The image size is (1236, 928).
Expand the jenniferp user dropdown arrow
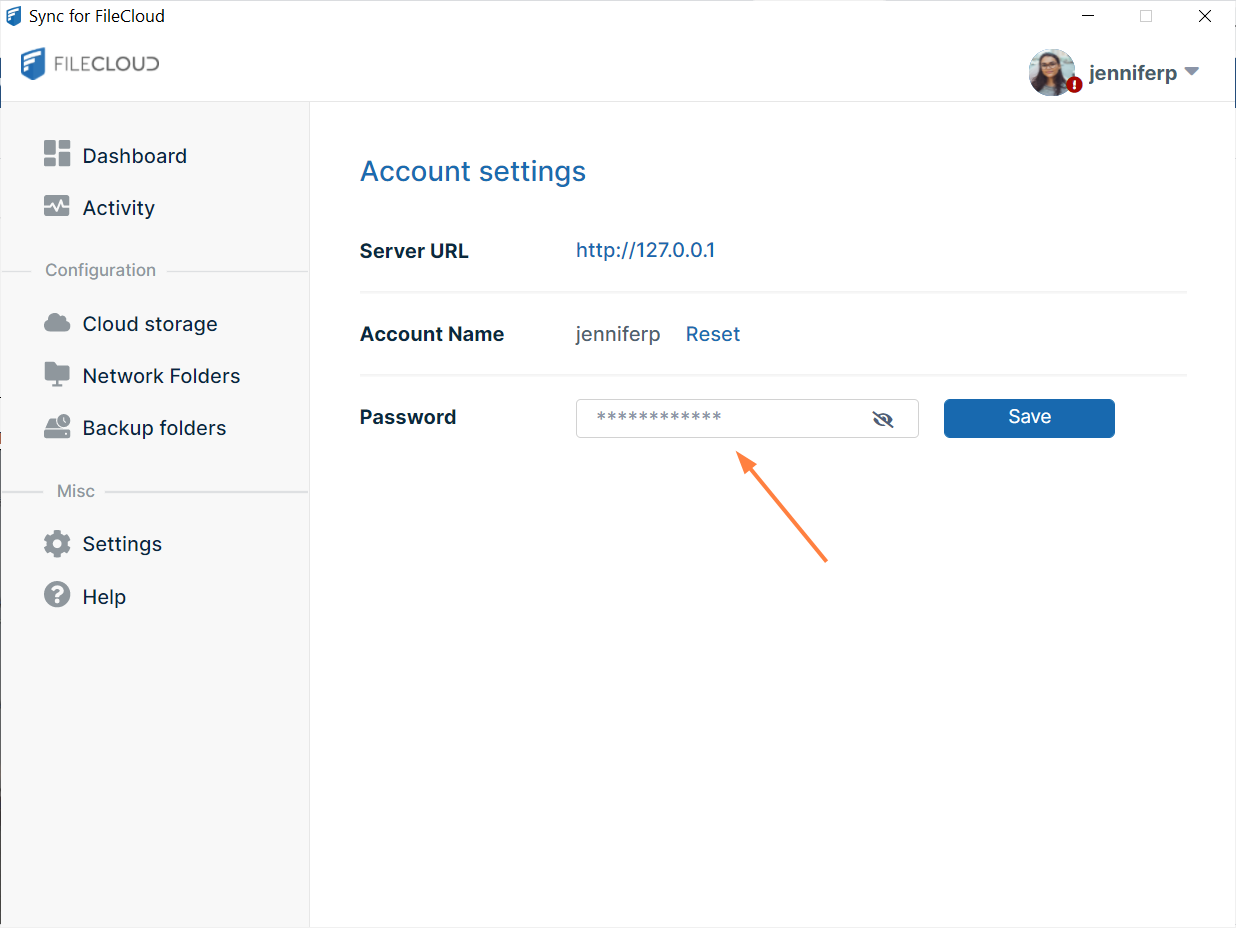1191,72
